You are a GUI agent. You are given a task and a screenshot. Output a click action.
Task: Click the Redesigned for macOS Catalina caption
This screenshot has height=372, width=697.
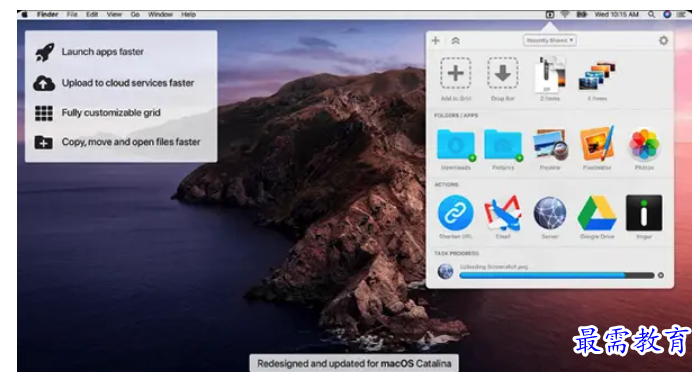(354, 363)
